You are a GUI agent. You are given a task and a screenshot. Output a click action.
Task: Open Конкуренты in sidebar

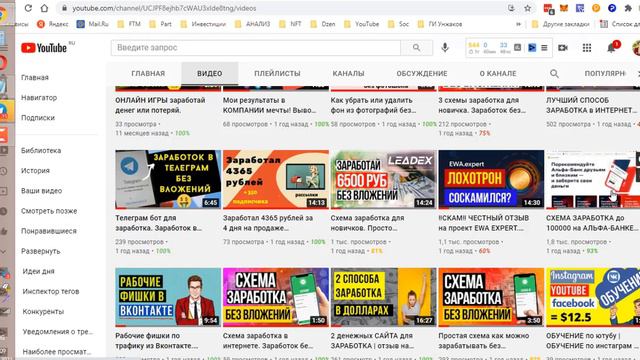[43, 311]
